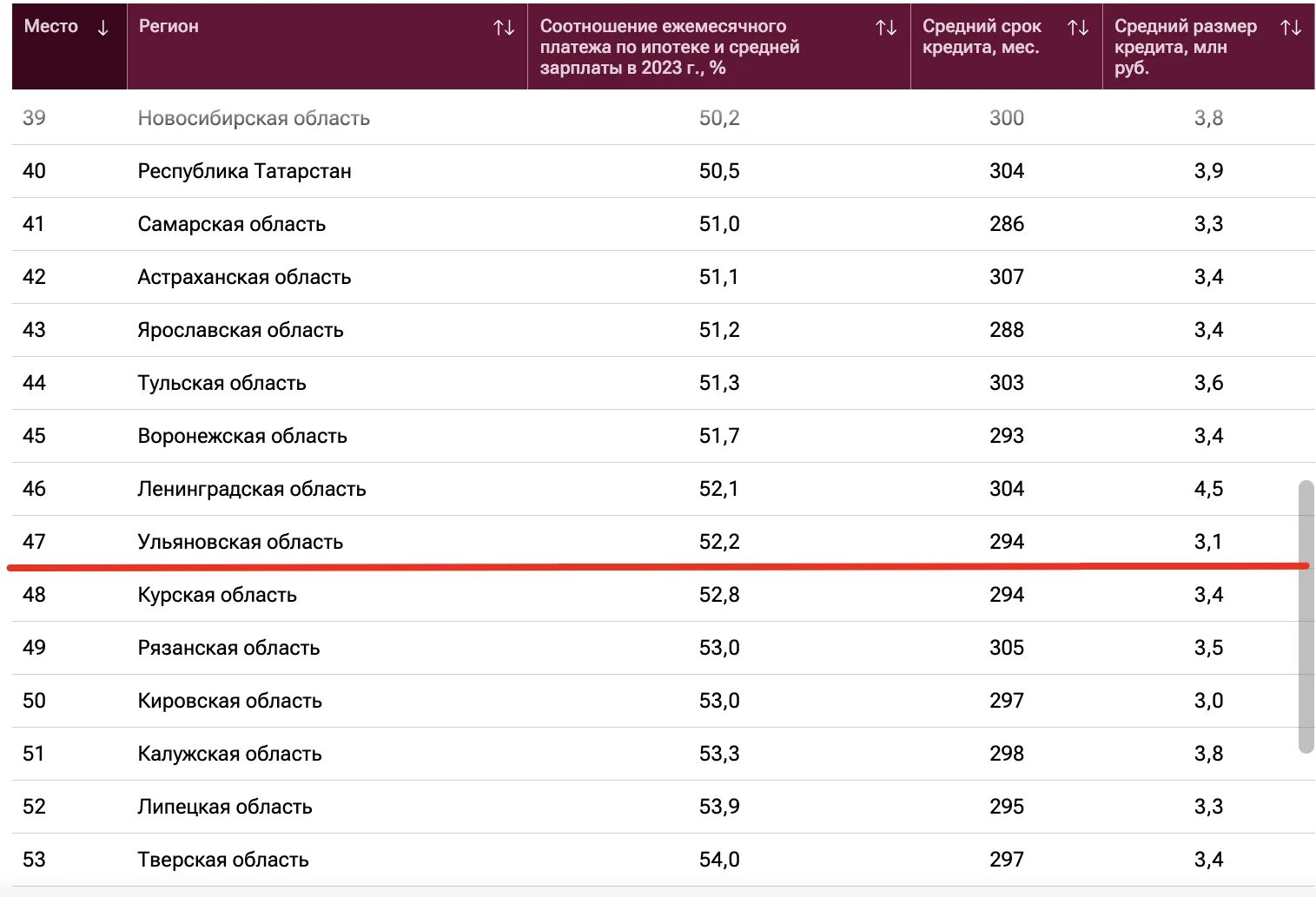This screenshot has width=1316, height=897.
Task: Click the Регион column header text
Action: [x=169, y=27]
